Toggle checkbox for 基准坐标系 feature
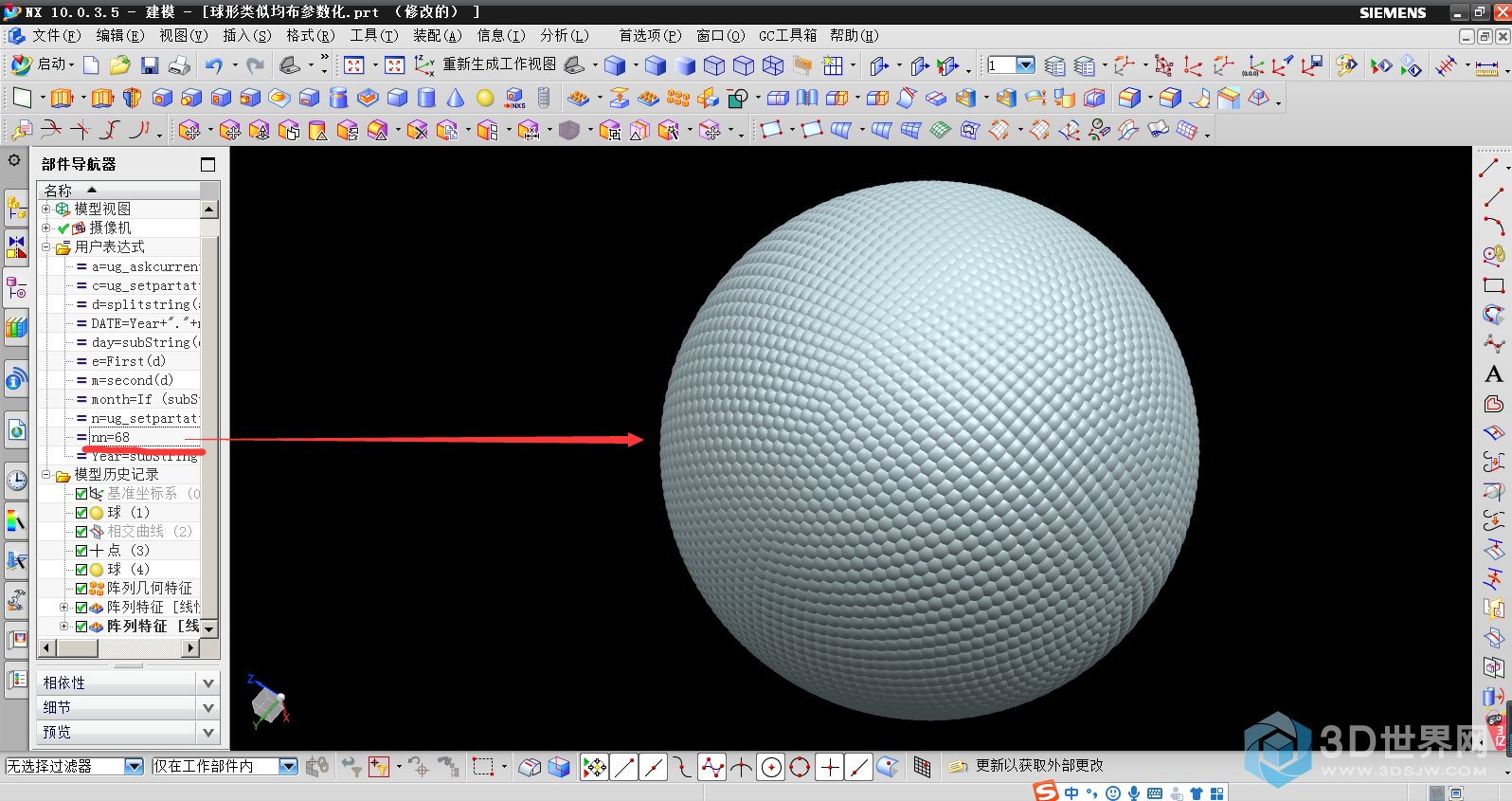The image size is (1512, 801). (x=81, y=494)
